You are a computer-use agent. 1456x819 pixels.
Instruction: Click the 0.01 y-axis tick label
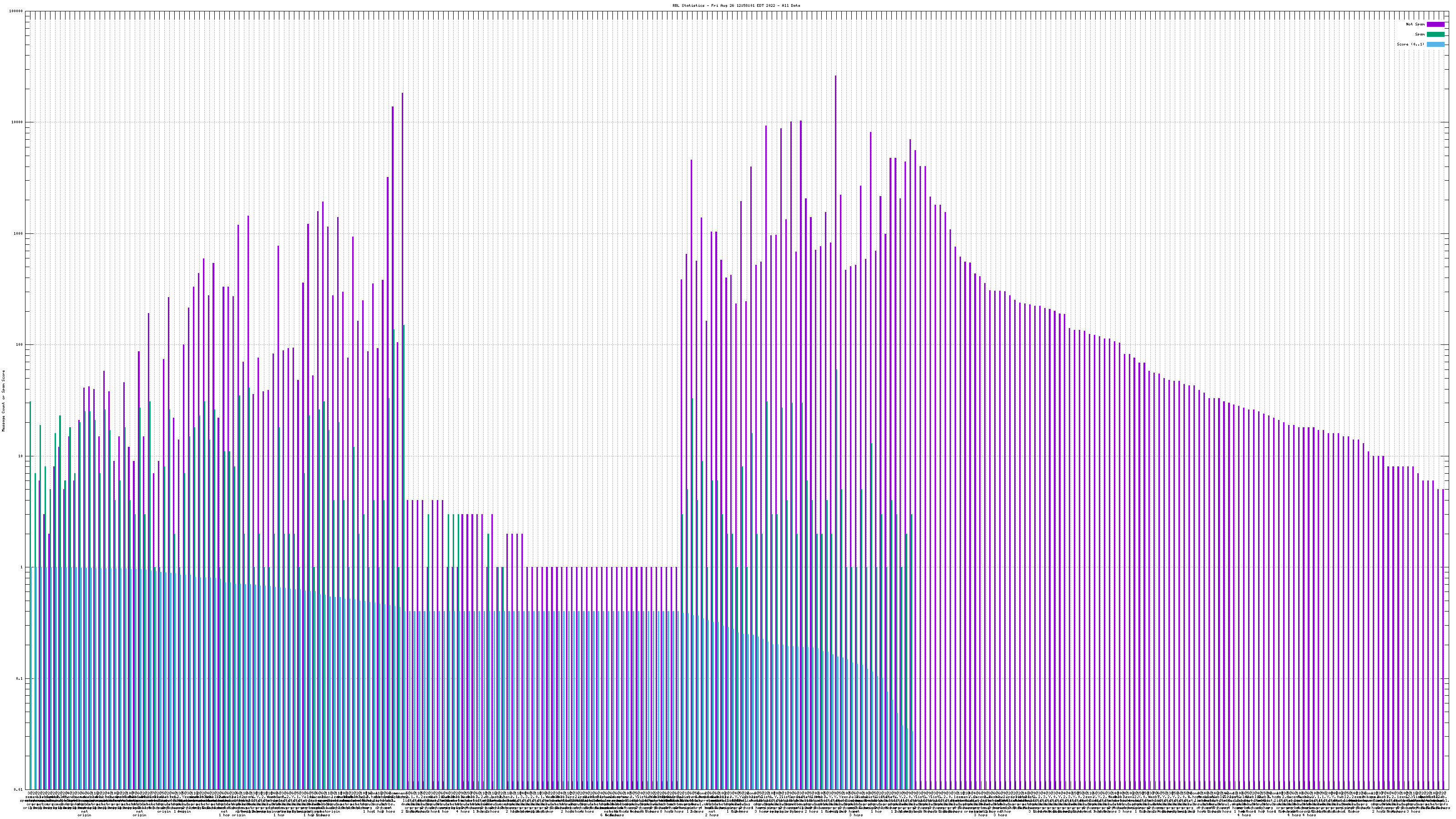[x=19, y=789]
